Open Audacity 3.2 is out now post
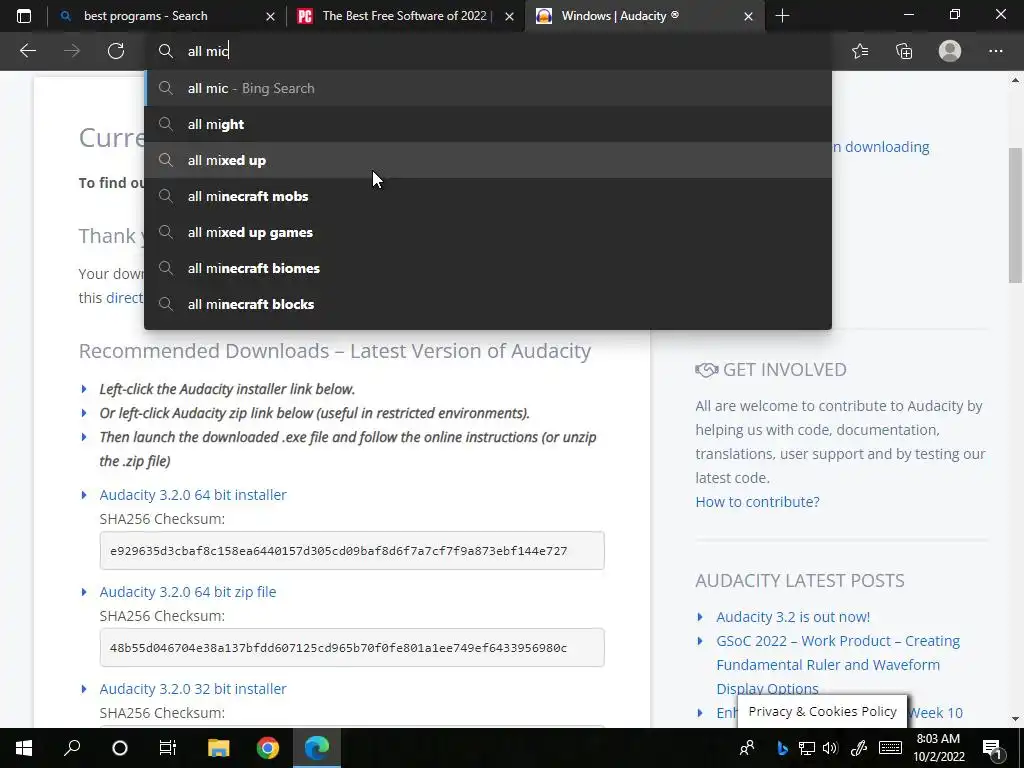The image size is (1024, 768). [x=793, y=616]
